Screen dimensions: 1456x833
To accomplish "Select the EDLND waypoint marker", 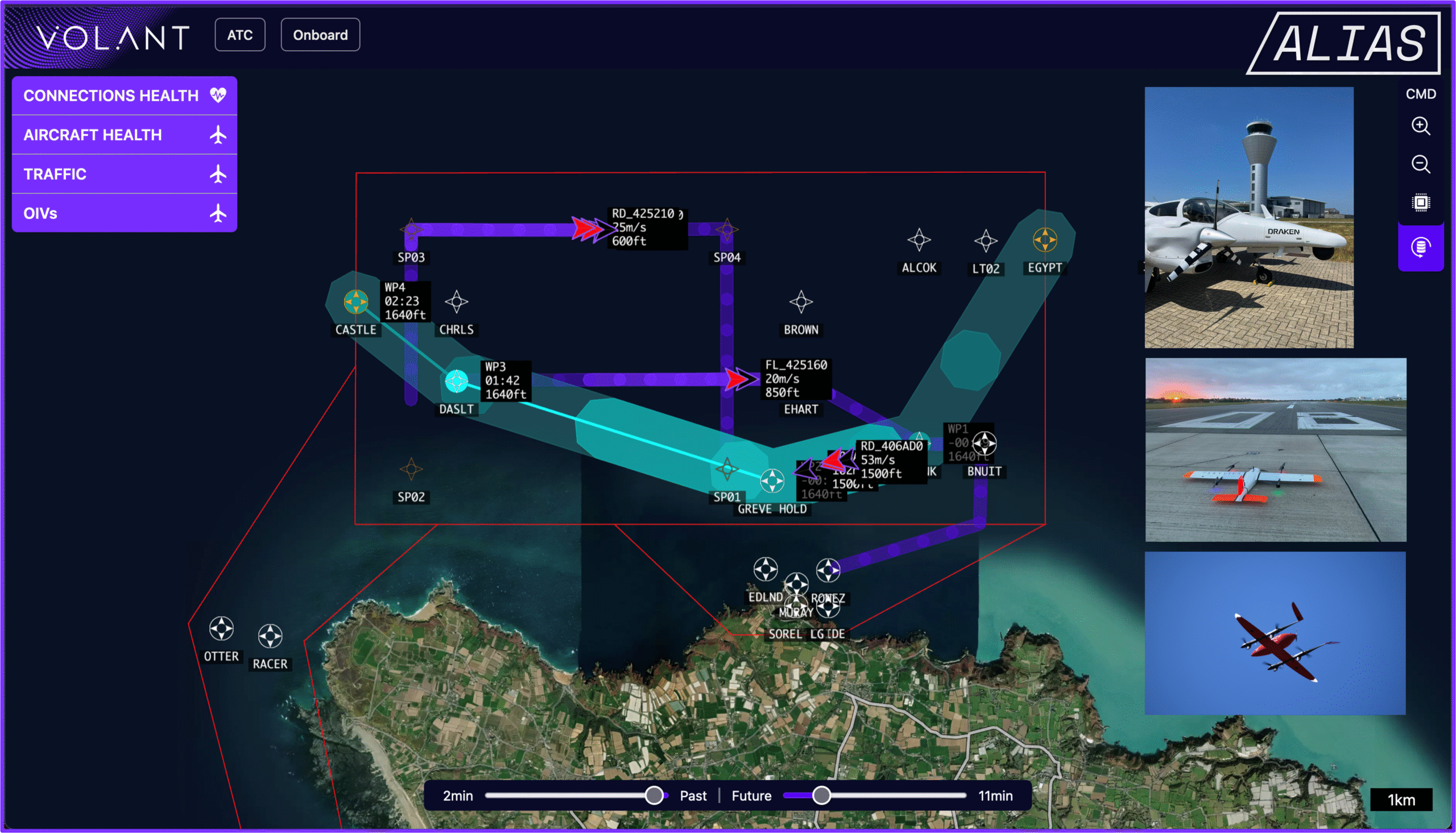I will [766, 569].
